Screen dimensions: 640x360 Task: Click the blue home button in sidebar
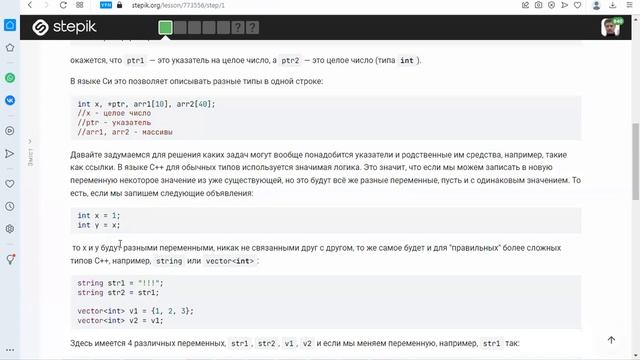point(10,25)
